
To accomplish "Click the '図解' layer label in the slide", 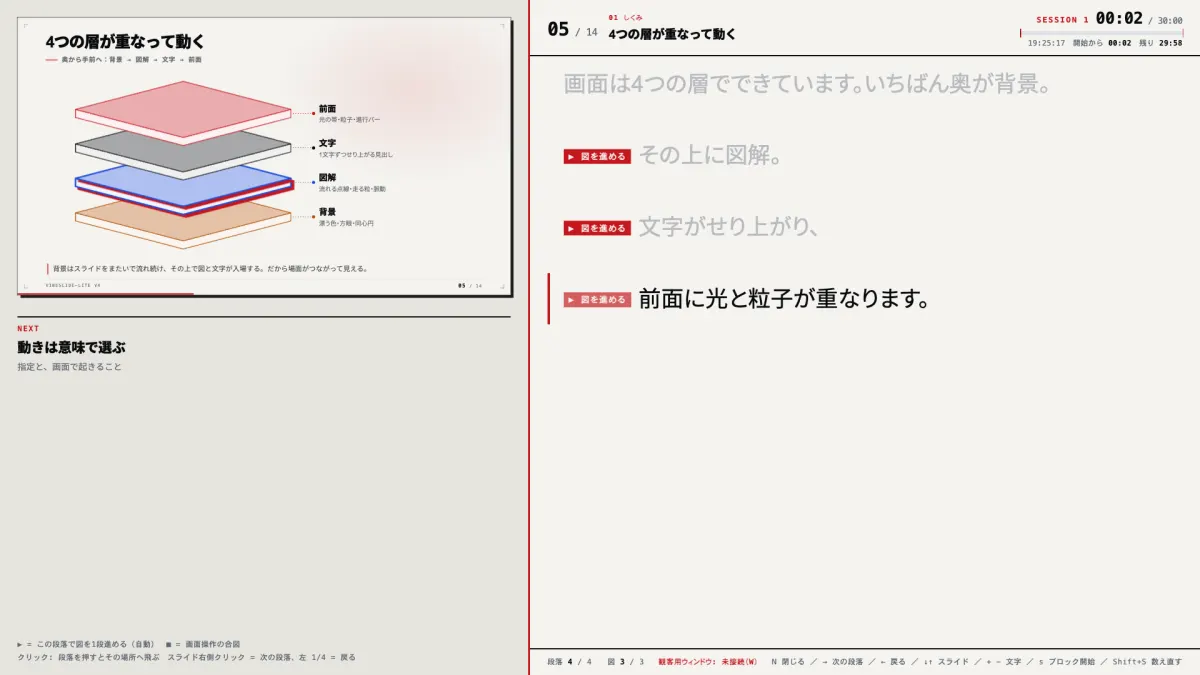I will [327, 177].
